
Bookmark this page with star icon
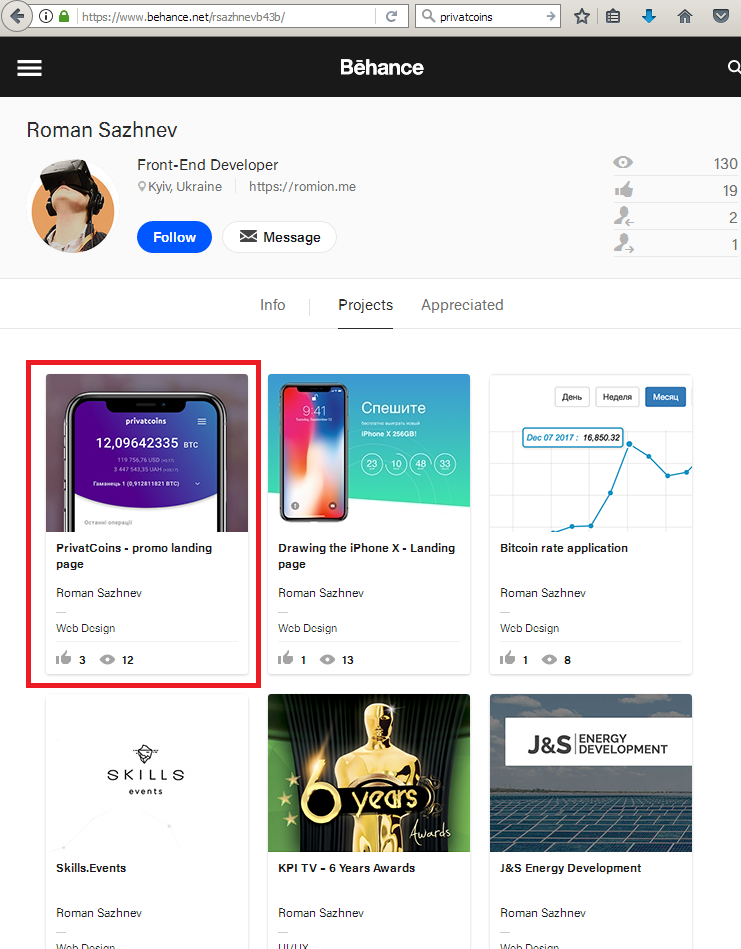pyautogui.click(x=582, y=16)
